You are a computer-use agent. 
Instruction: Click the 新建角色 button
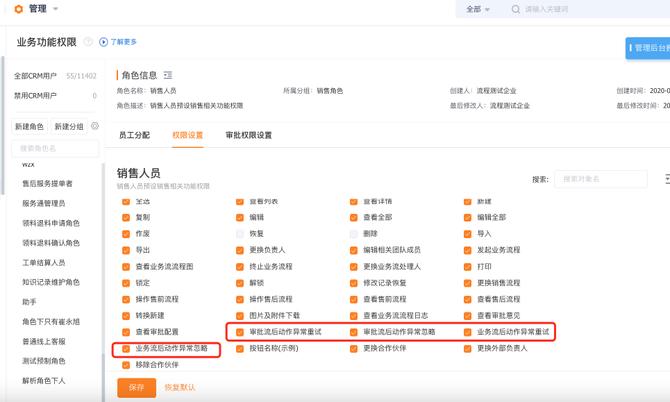29,127
